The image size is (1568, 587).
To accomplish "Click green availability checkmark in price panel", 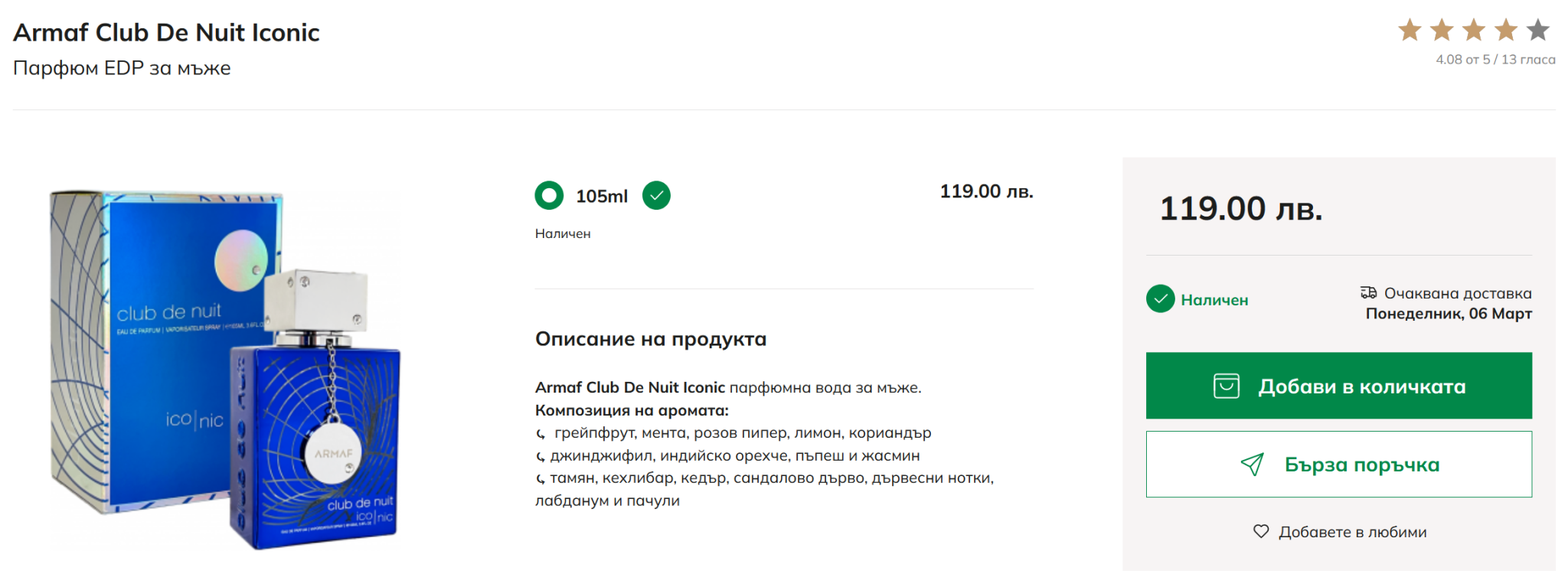I will pos(1161,299).
